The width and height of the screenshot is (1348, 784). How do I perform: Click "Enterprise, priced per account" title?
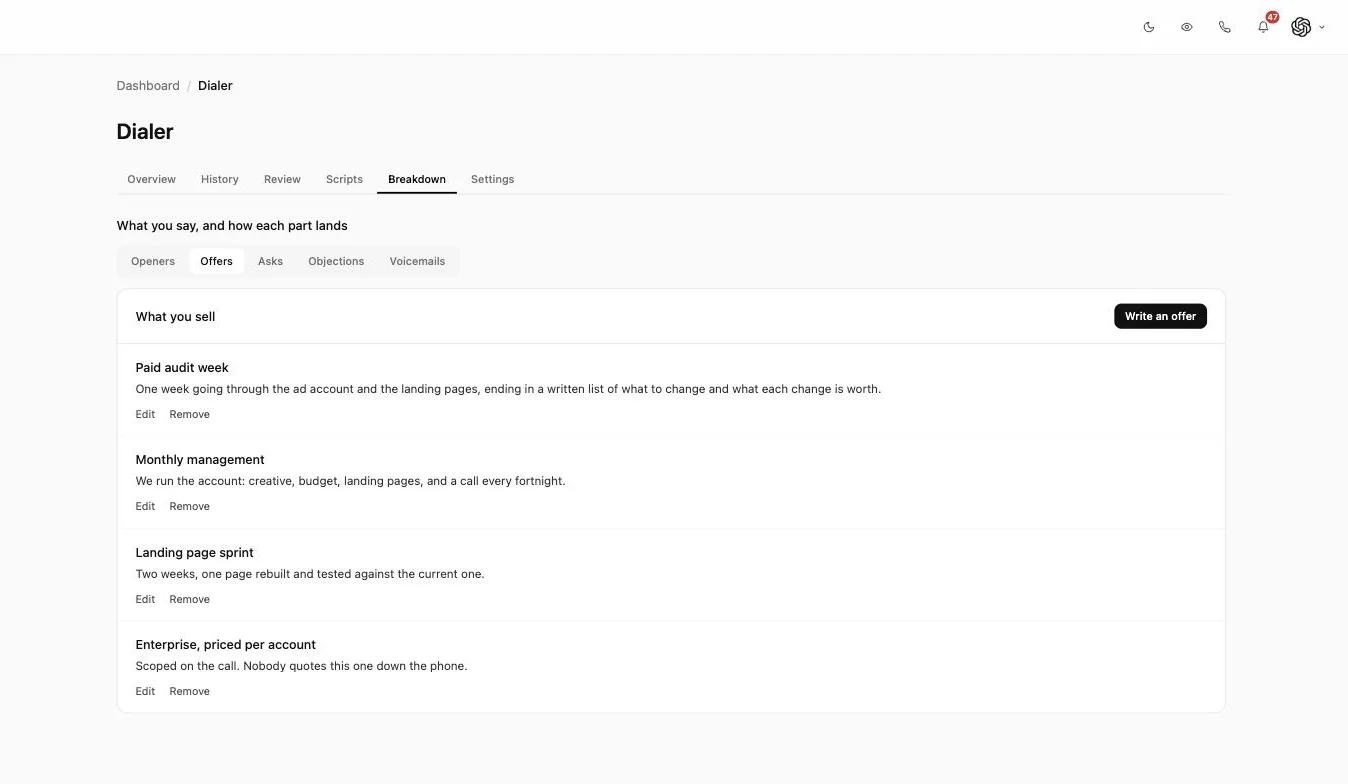[226, 645]
